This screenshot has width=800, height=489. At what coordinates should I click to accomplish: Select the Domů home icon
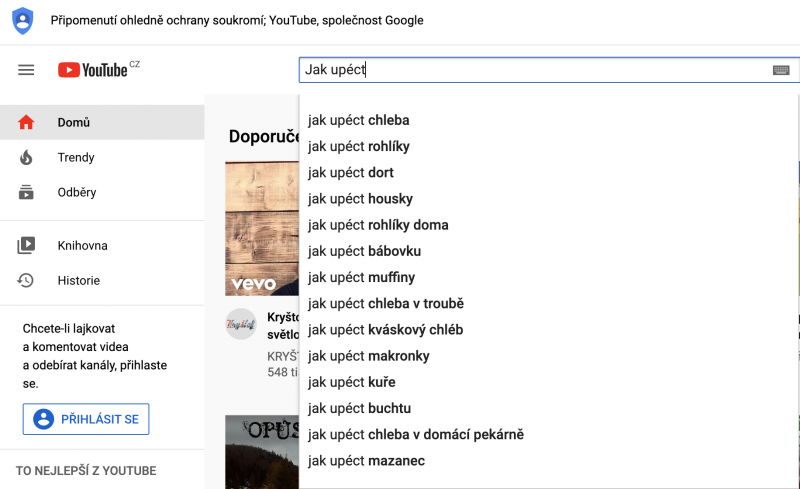[26, 123]
